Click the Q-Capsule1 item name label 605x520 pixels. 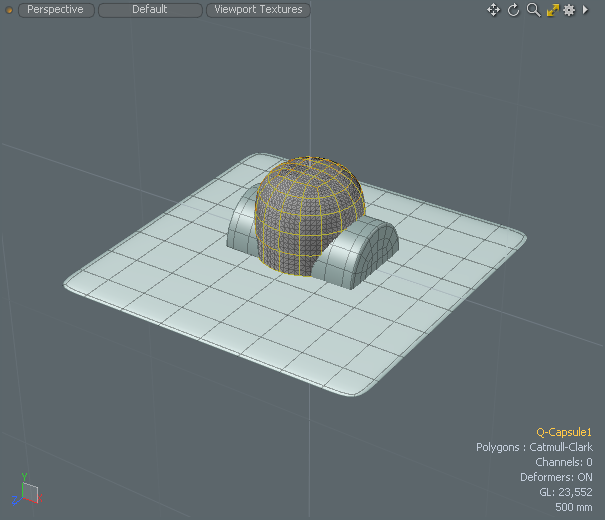(564, 433)
